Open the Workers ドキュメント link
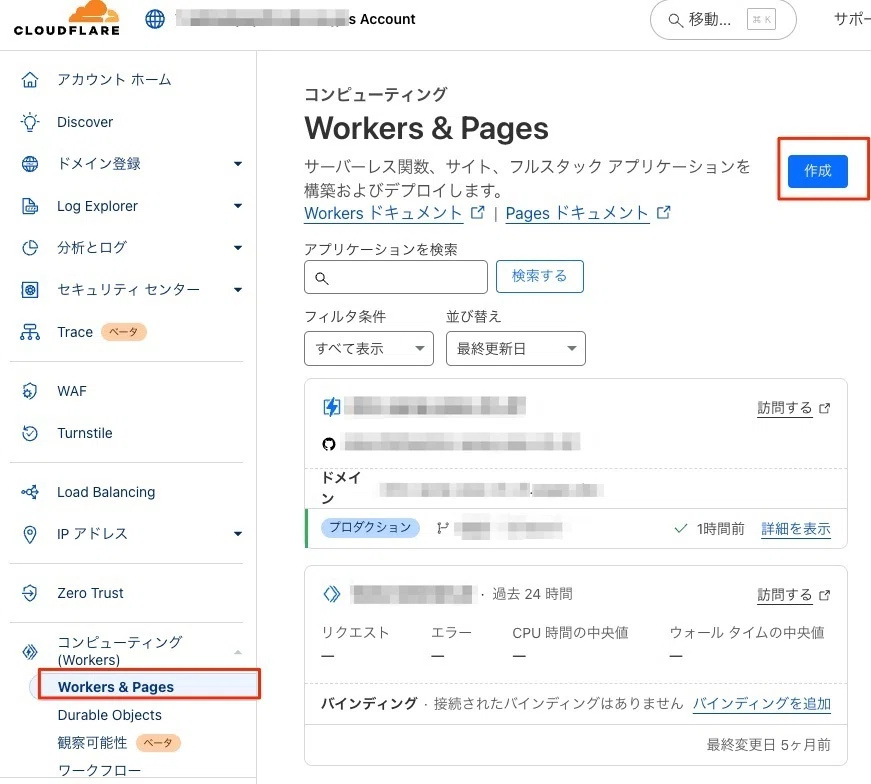This screenshot has width=871, height=784. (383, 213)
